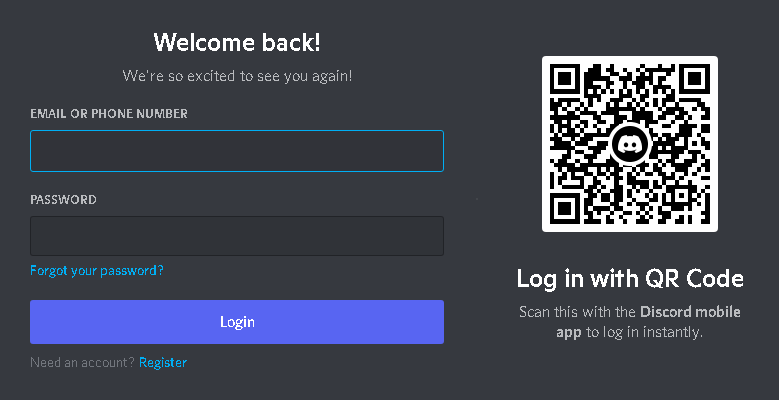Click the bold word 'app' below the QR heading
Screen dimensions: 779x400
click(x=569, y=333)
